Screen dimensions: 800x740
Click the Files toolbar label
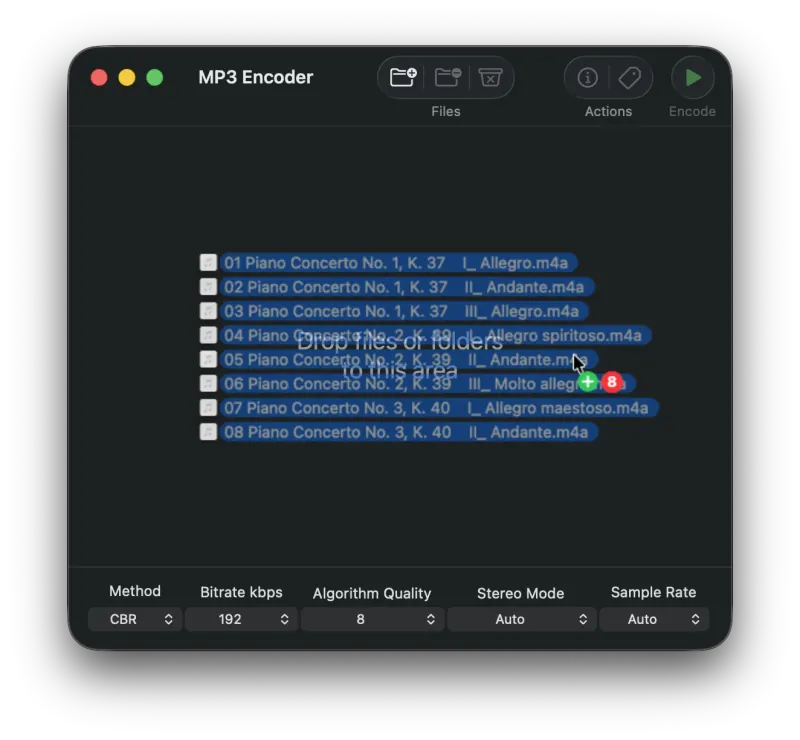(445, 111)
